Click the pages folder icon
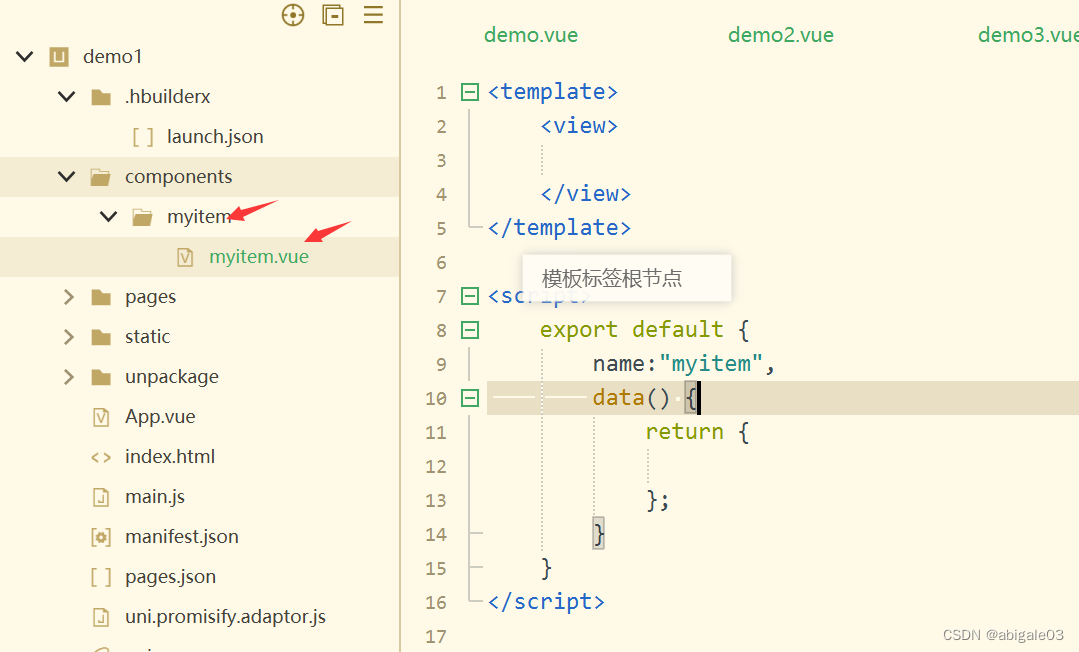 pos(101,297)
